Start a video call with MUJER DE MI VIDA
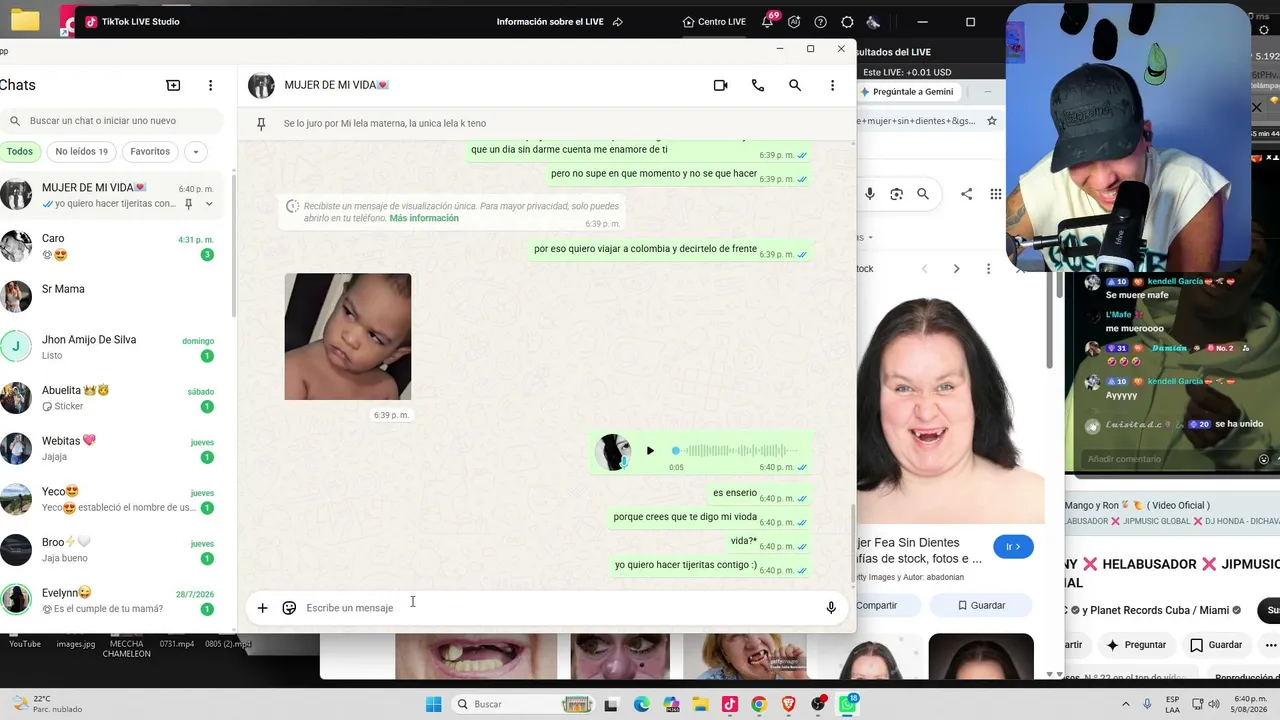 coord(720,86)
